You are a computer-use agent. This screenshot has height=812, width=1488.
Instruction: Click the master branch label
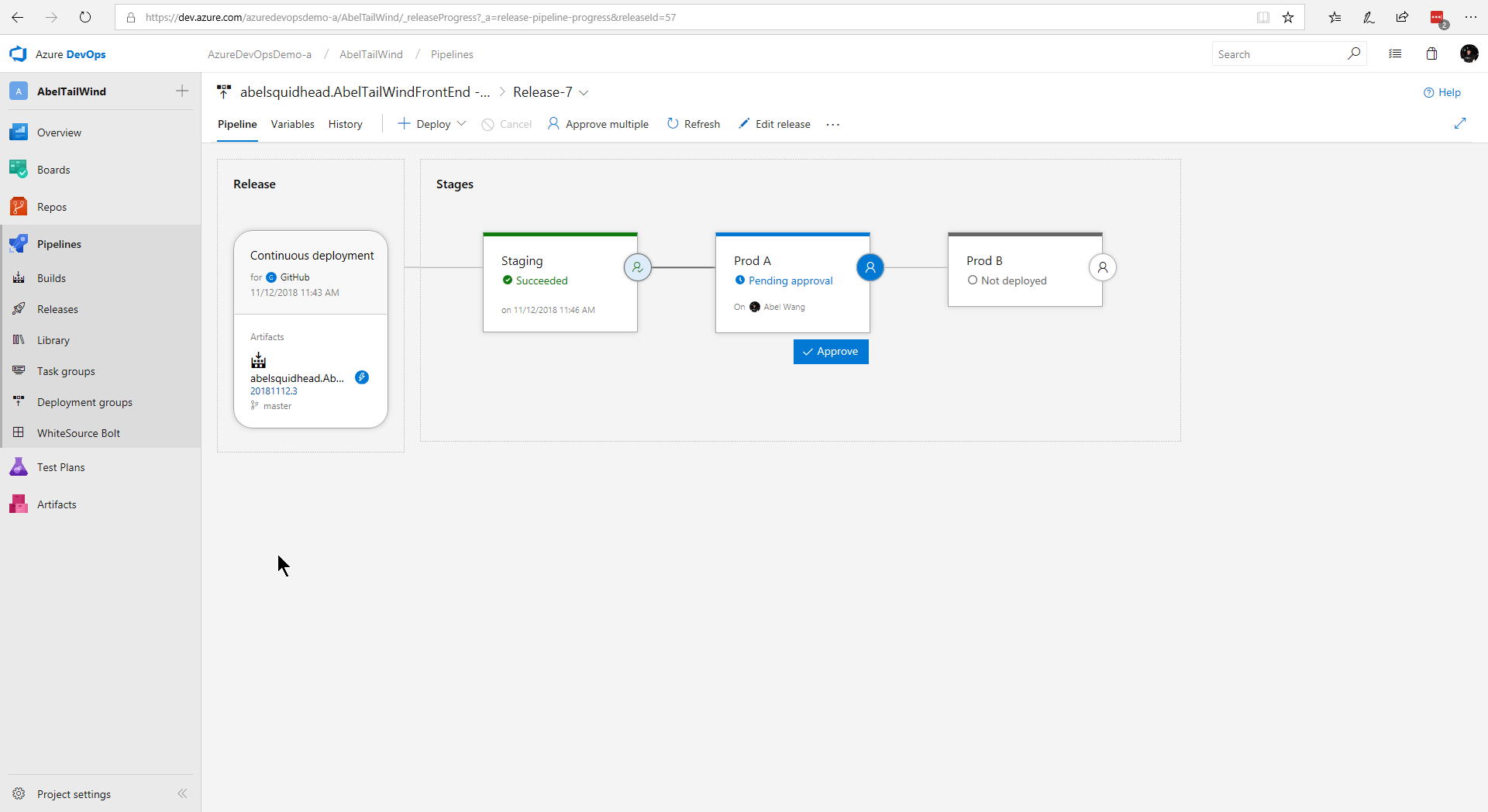277,406
